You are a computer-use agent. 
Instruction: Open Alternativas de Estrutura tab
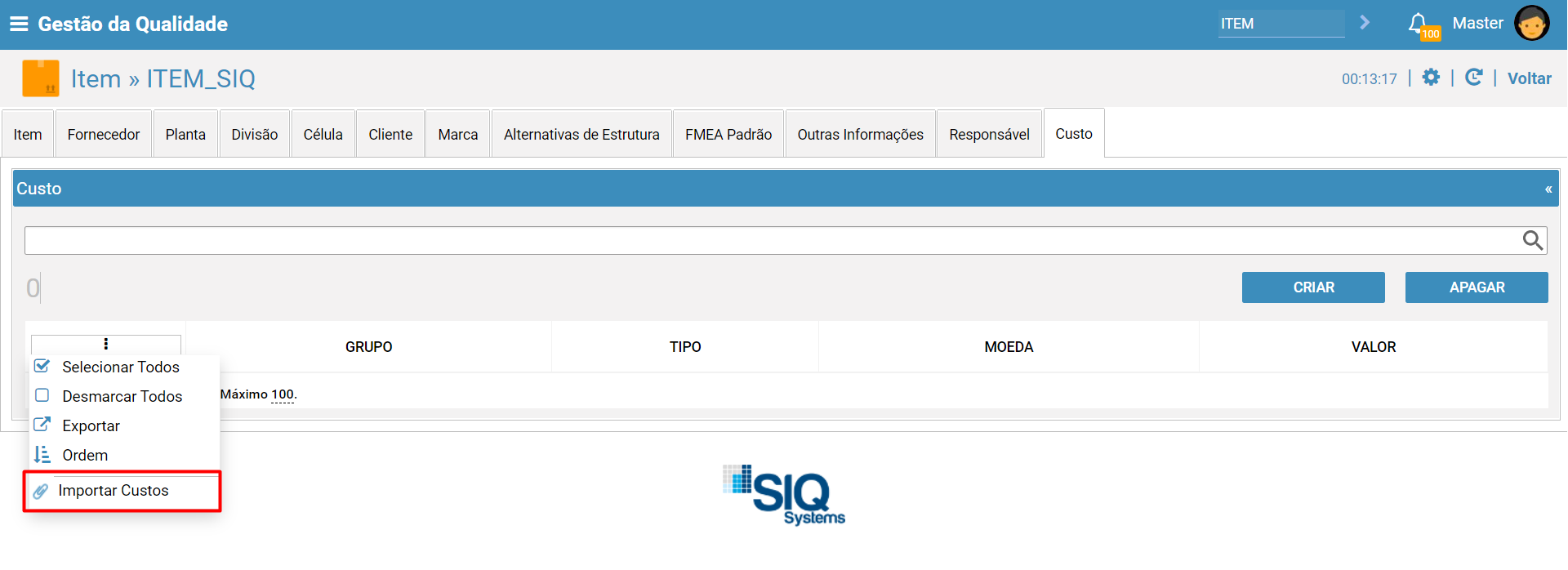coord(581,134)
